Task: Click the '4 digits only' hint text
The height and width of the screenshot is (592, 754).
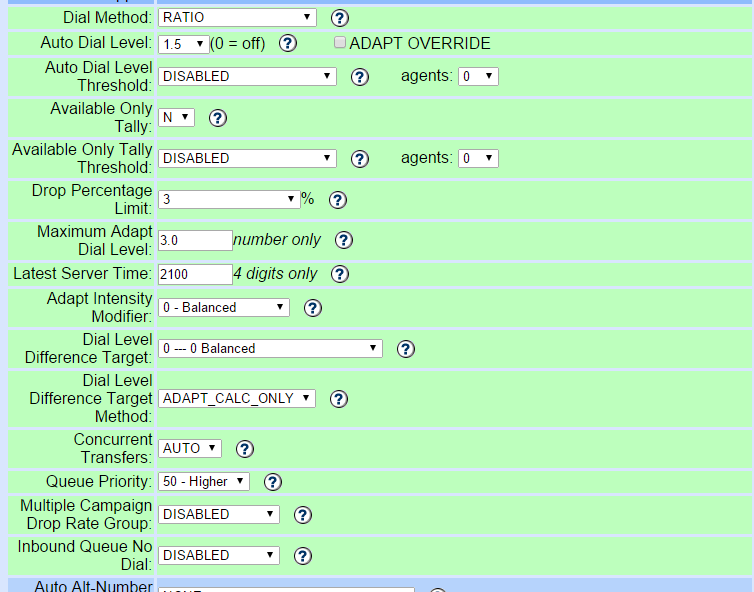Action: (275, 274)
